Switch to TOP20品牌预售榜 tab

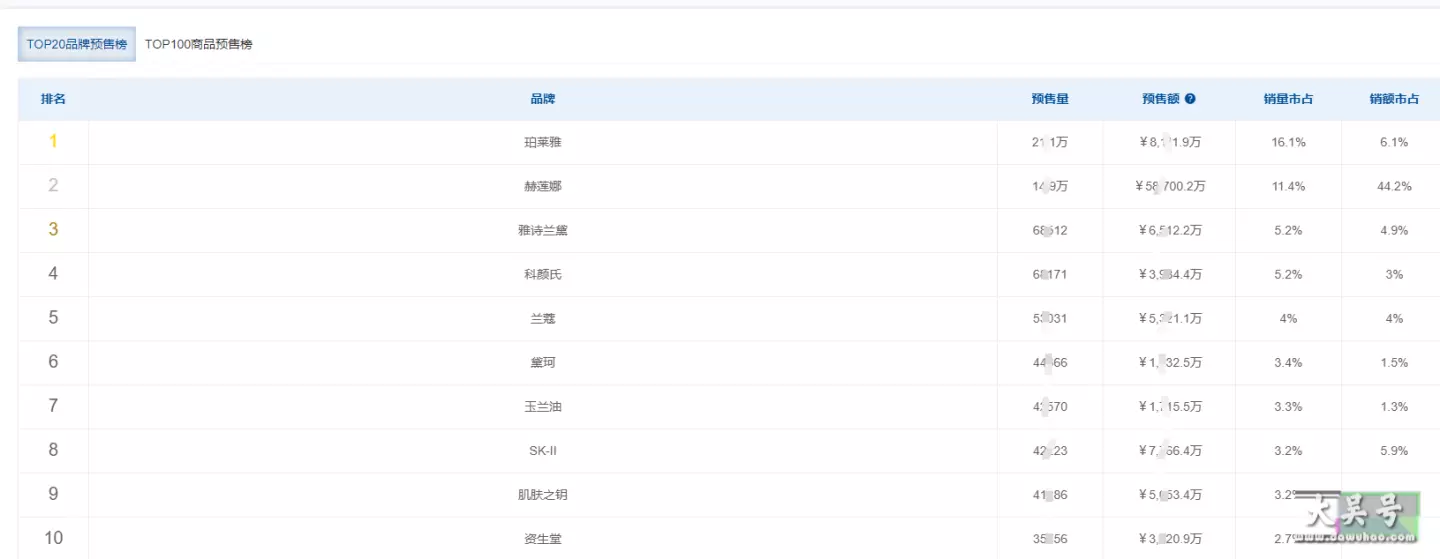point(77,44)
